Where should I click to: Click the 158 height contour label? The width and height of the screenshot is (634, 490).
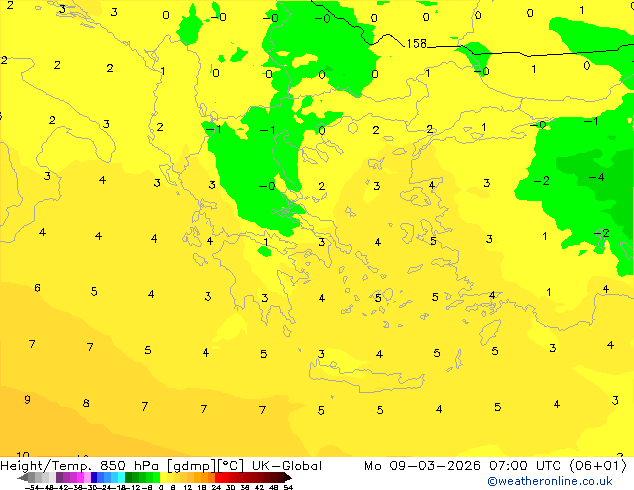(416, 44)
